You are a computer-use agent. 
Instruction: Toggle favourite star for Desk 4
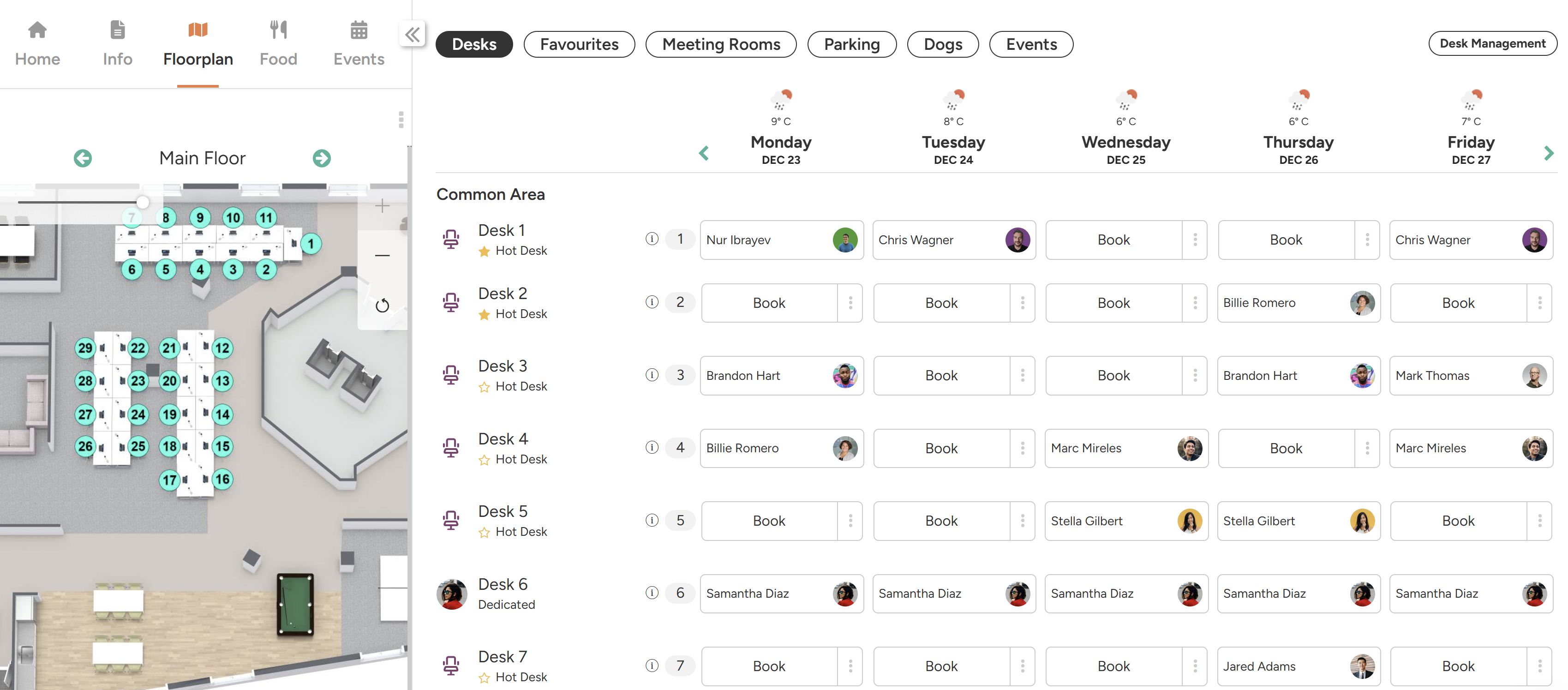click(484, 460)
